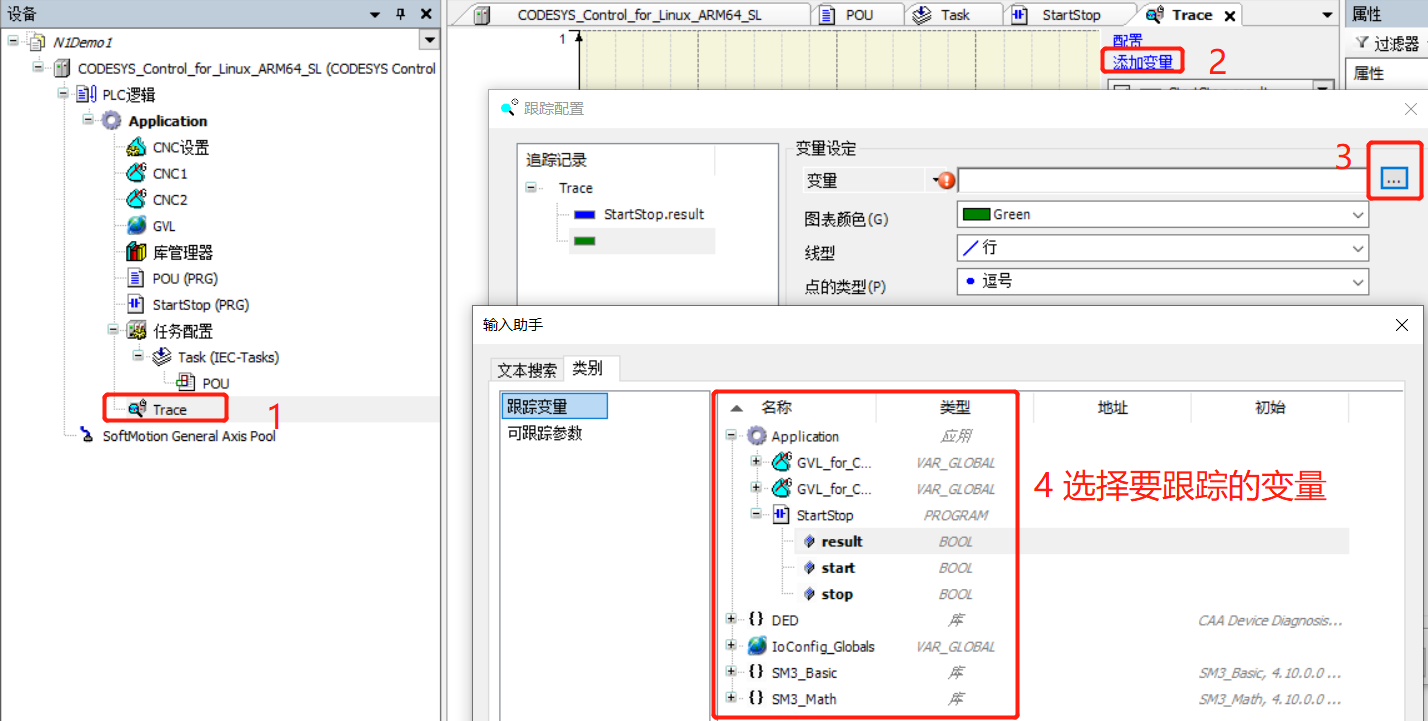Image resolution: width=1428 pixels, height=721 pixels.
Task: Select the IoConfig_Globals globe icon in input assistant
Action: (x=758, y=646)
